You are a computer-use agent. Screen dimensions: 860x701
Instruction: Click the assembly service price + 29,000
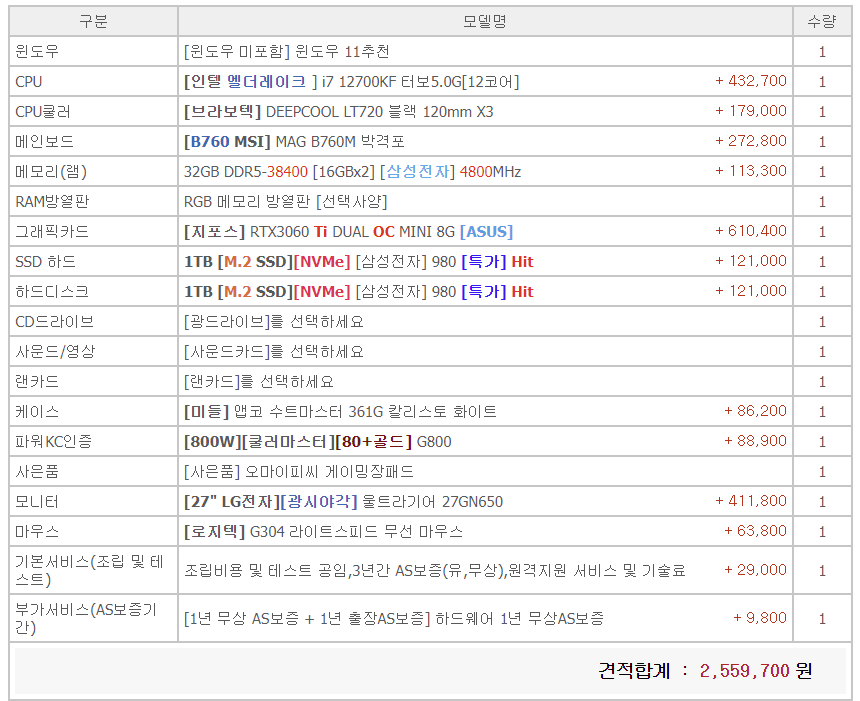755,570
